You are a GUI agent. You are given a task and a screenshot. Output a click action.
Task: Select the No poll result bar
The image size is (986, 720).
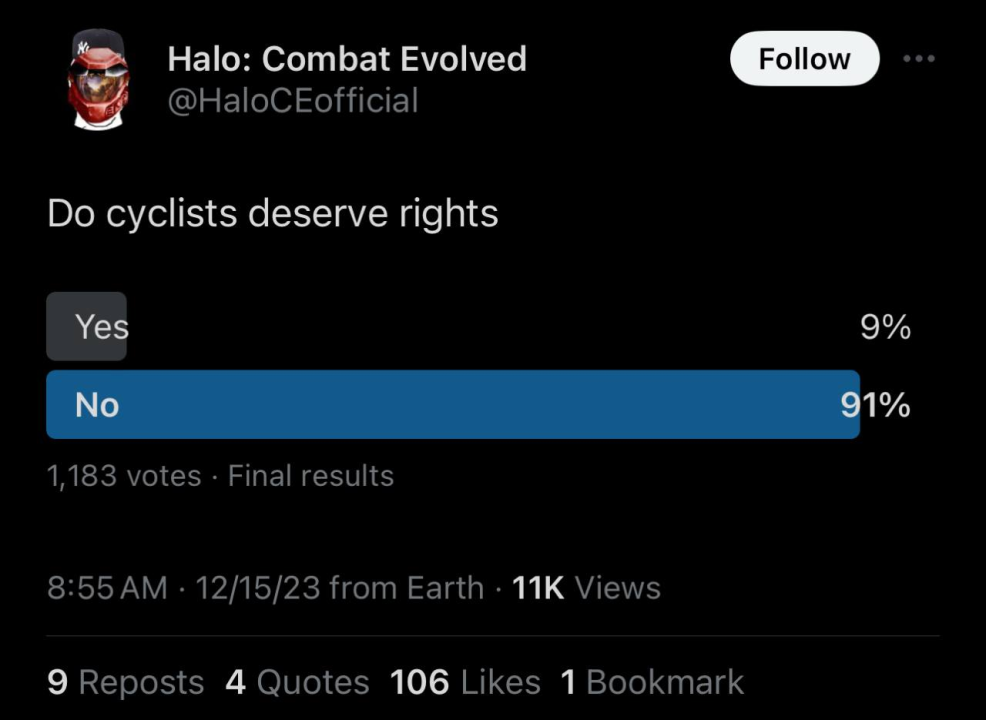tap(452, 404)
